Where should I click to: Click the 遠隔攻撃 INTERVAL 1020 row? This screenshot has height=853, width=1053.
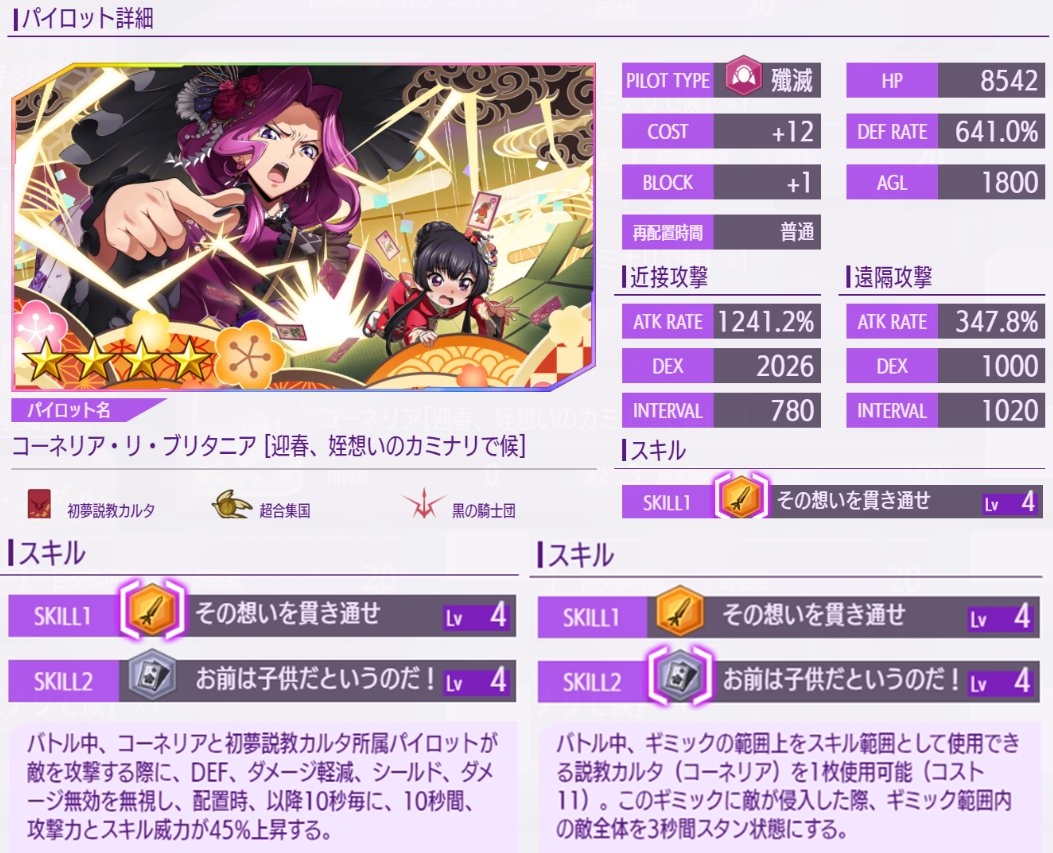coord(946,410)
